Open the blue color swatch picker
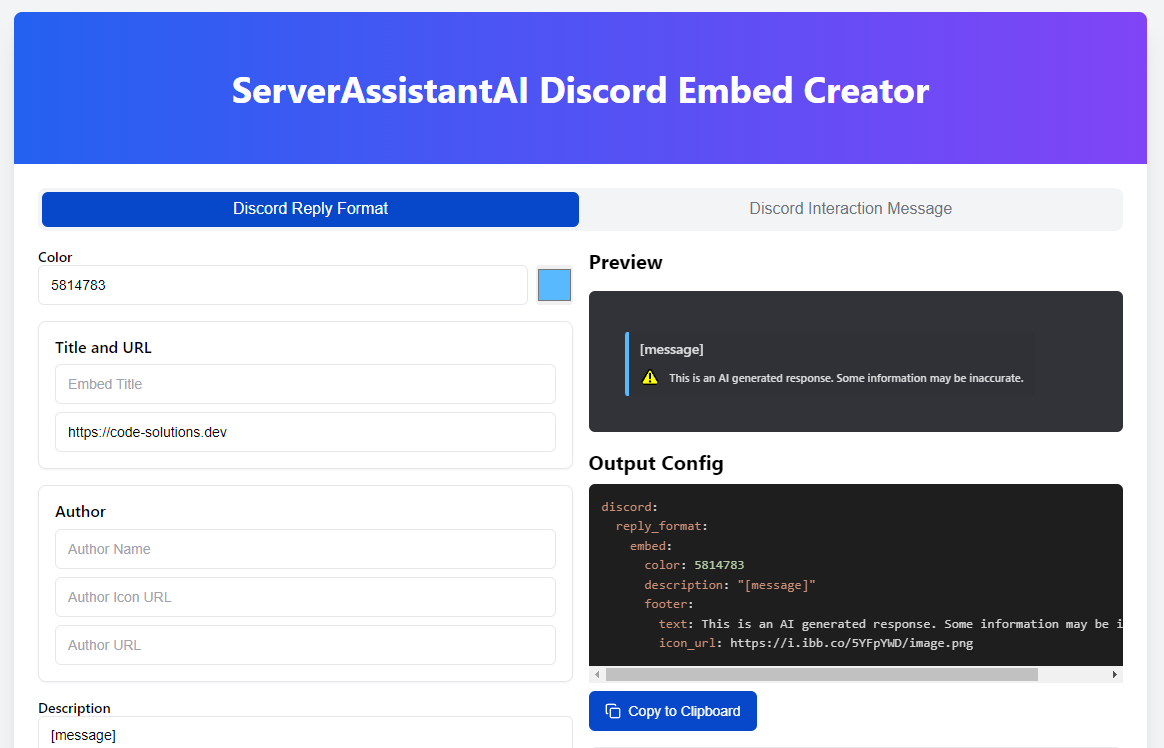1164x748 pixels. coord(554,285)
